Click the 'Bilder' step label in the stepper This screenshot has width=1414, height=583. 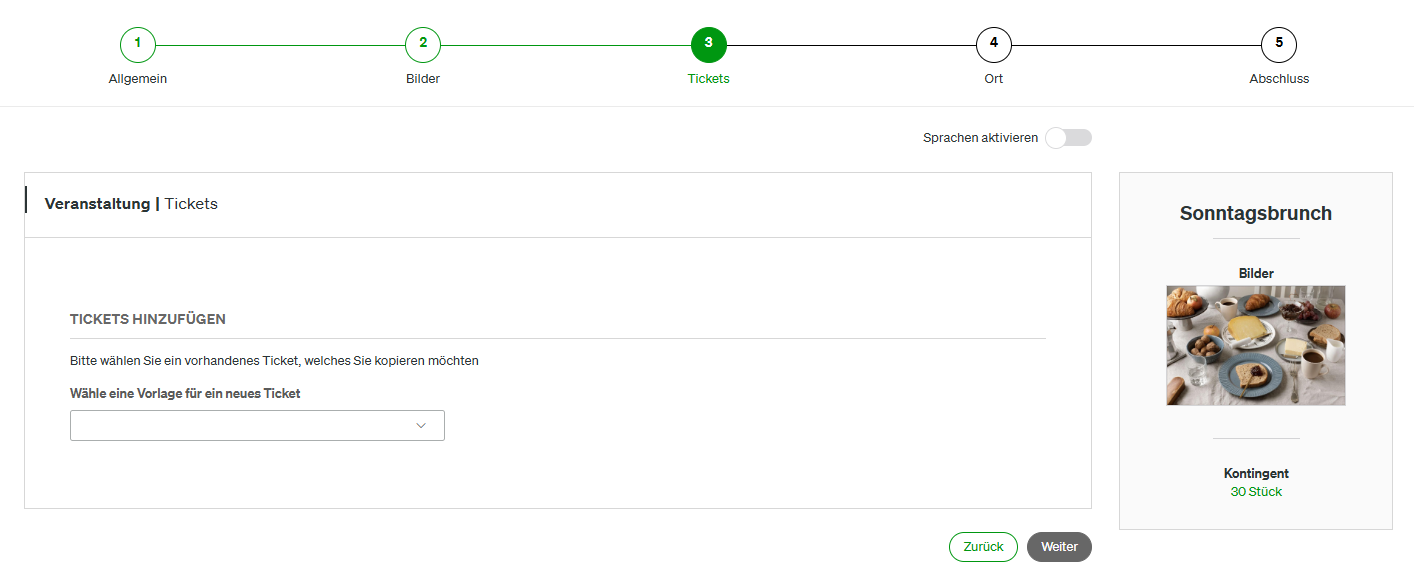(423, 79)
